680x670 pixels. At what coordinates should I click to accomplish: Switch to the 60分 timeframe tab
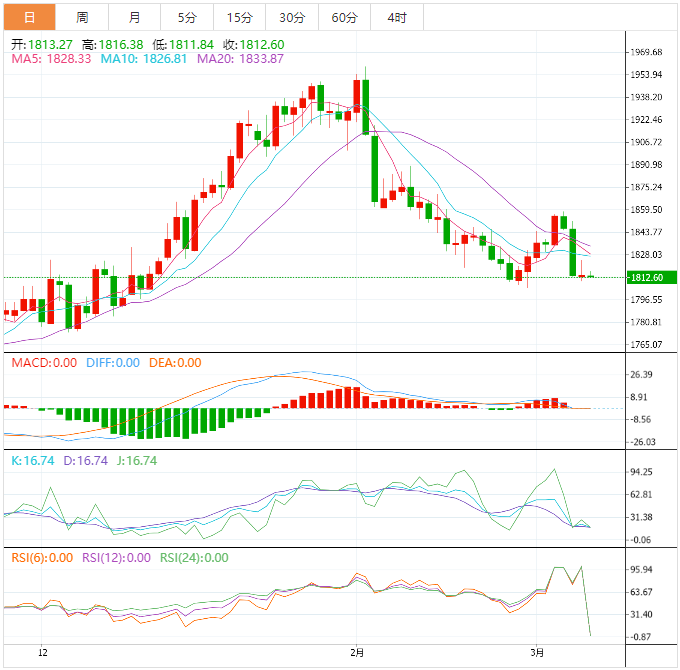click(x=344, y=17)
